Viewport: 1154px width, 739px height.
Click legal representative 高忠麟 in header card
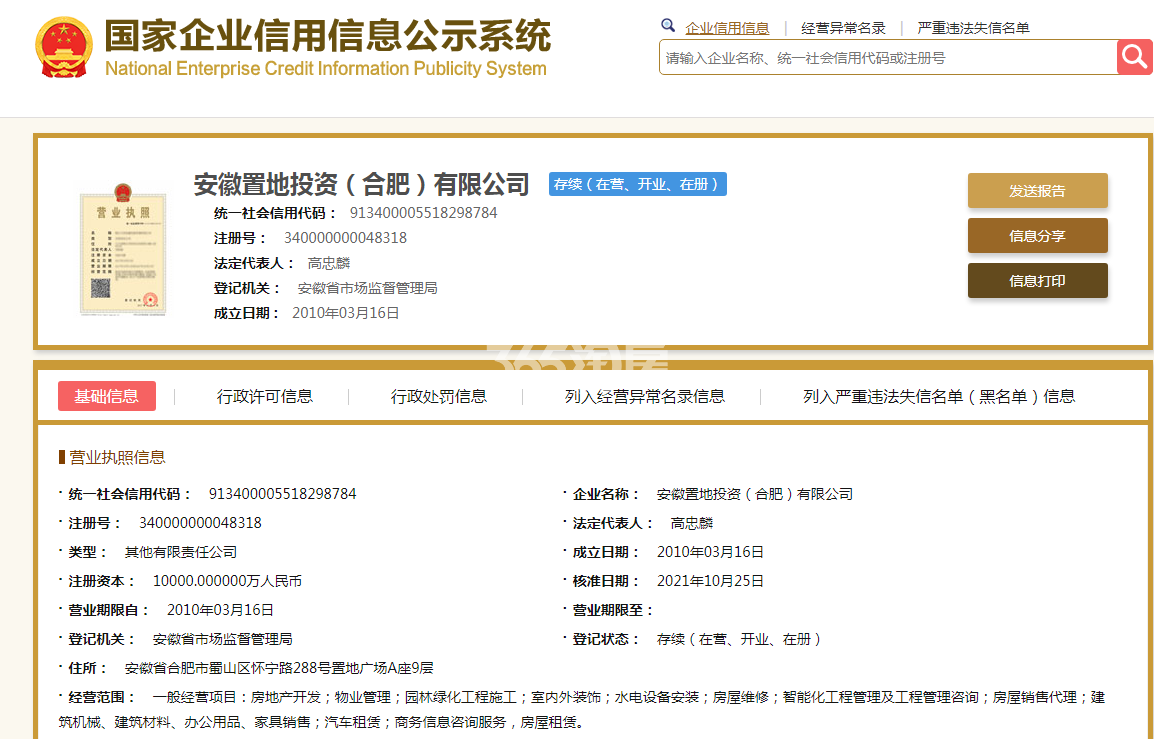329,263
